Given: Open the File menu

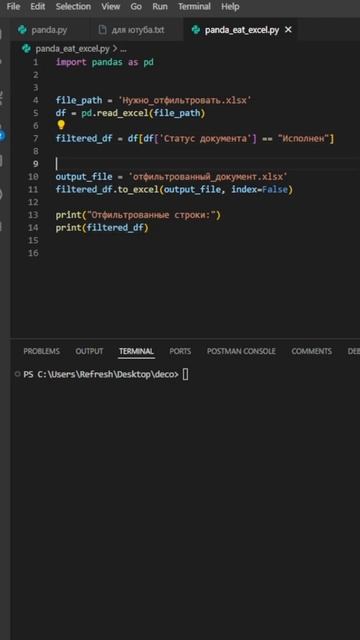Looking at the screenshot, I should tap(13, 7).
